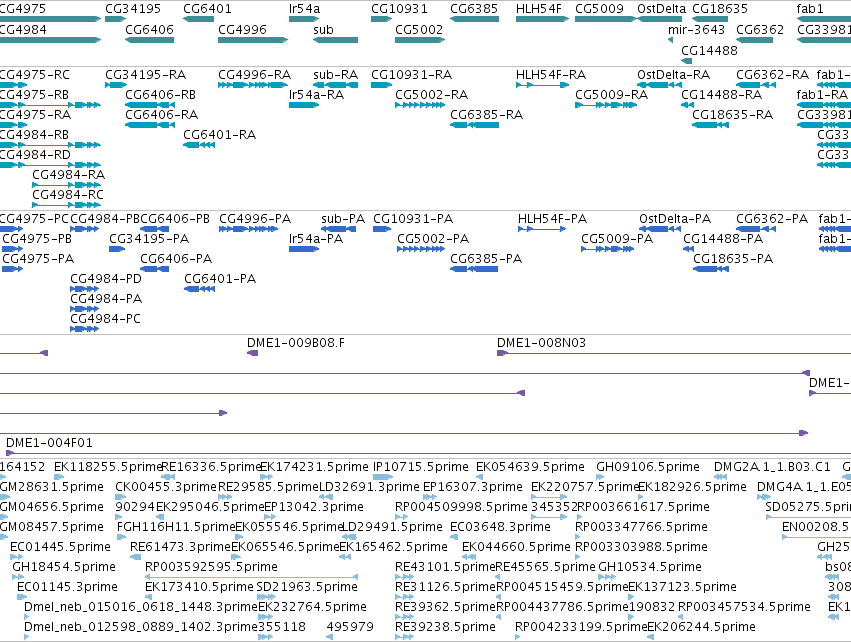Image resolution: width=851 pixels, height=642 pixels.
Task: Select transcript CG5002-RA
Action: (x=431, y=94)
